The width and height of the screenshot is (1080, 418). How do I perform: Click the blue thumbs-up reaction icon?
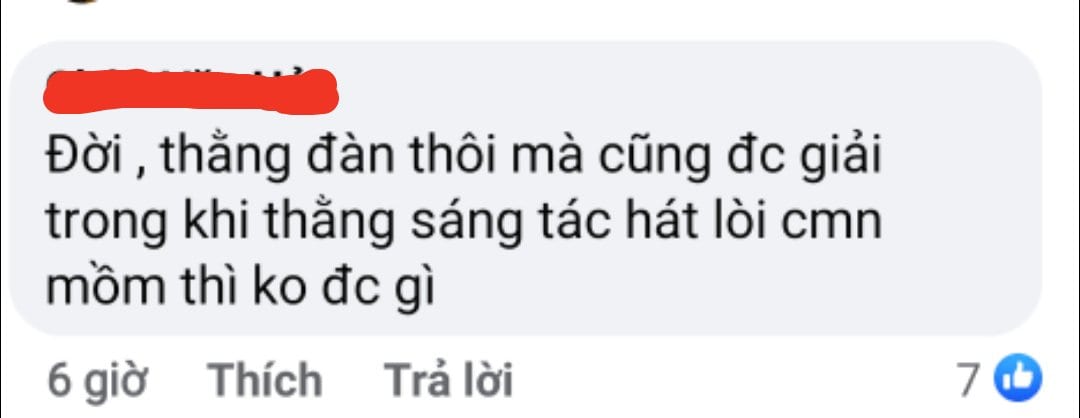[1019, 377]
